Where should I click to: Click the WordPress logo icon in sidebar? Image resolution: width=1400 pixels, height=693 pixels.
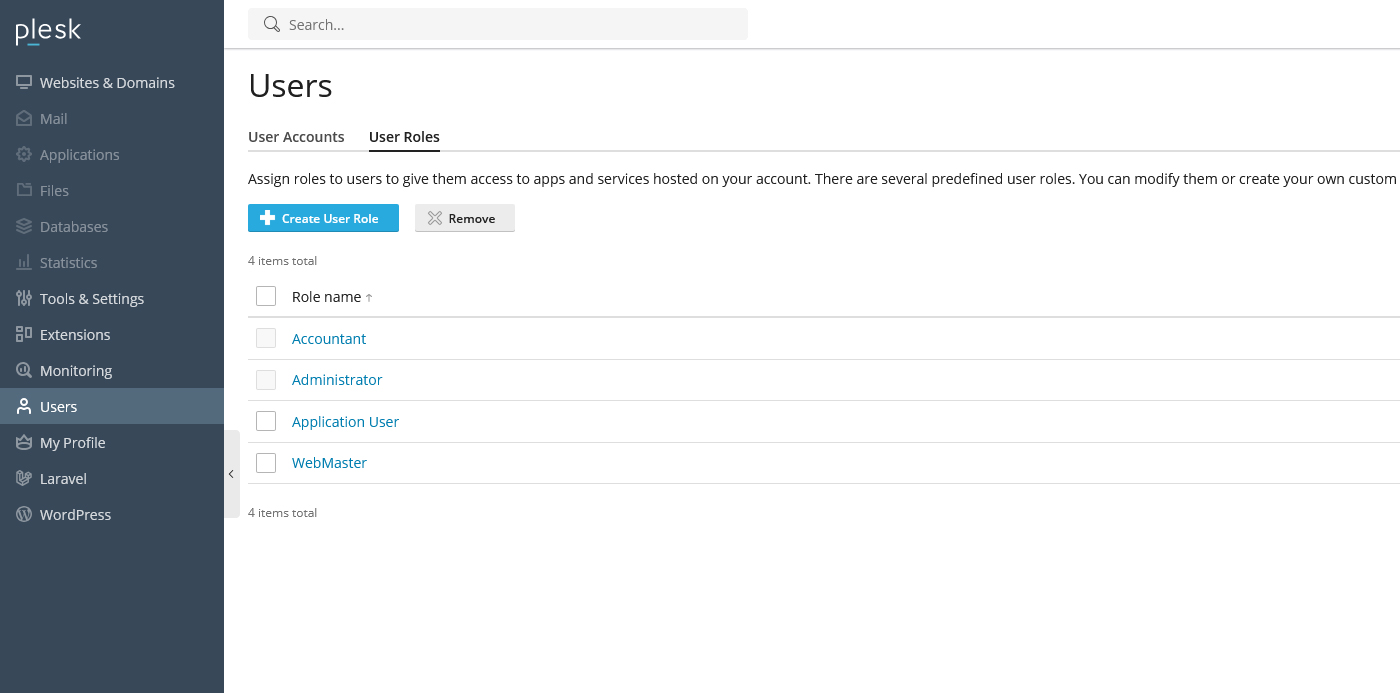(24, 515)
